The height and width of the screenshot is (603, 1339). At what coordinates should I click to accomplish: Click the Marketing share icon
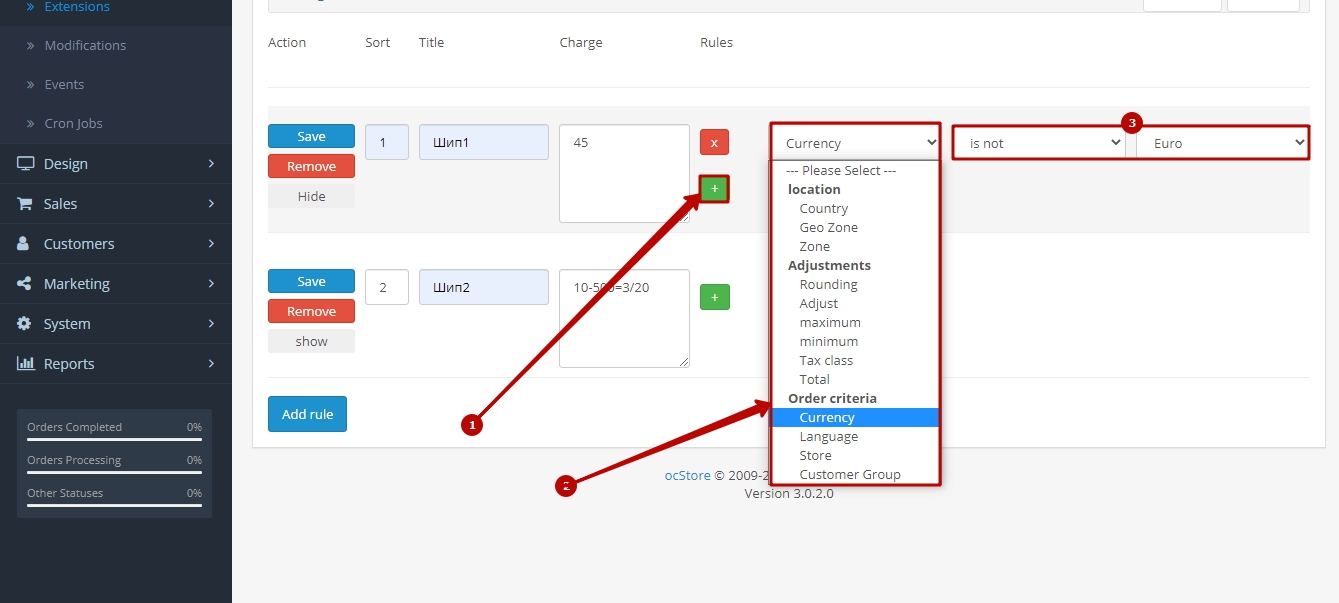tap(24, 283)
